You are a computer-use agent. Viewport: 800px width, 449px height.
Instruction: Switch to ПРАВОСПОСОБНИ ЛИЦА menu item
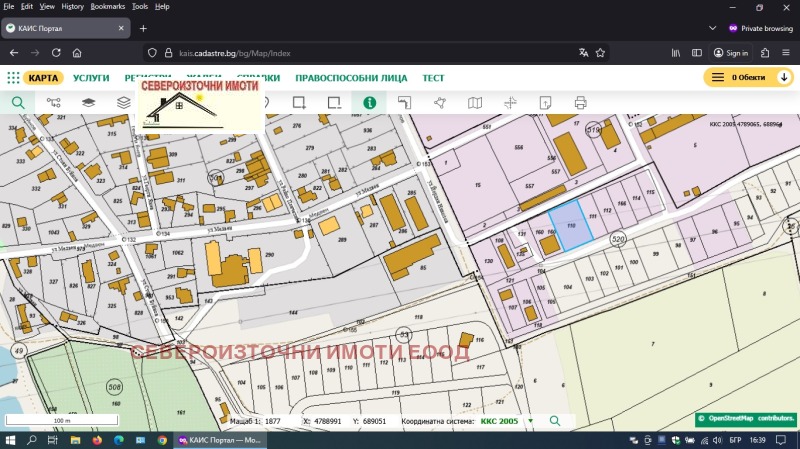[351, 77]
